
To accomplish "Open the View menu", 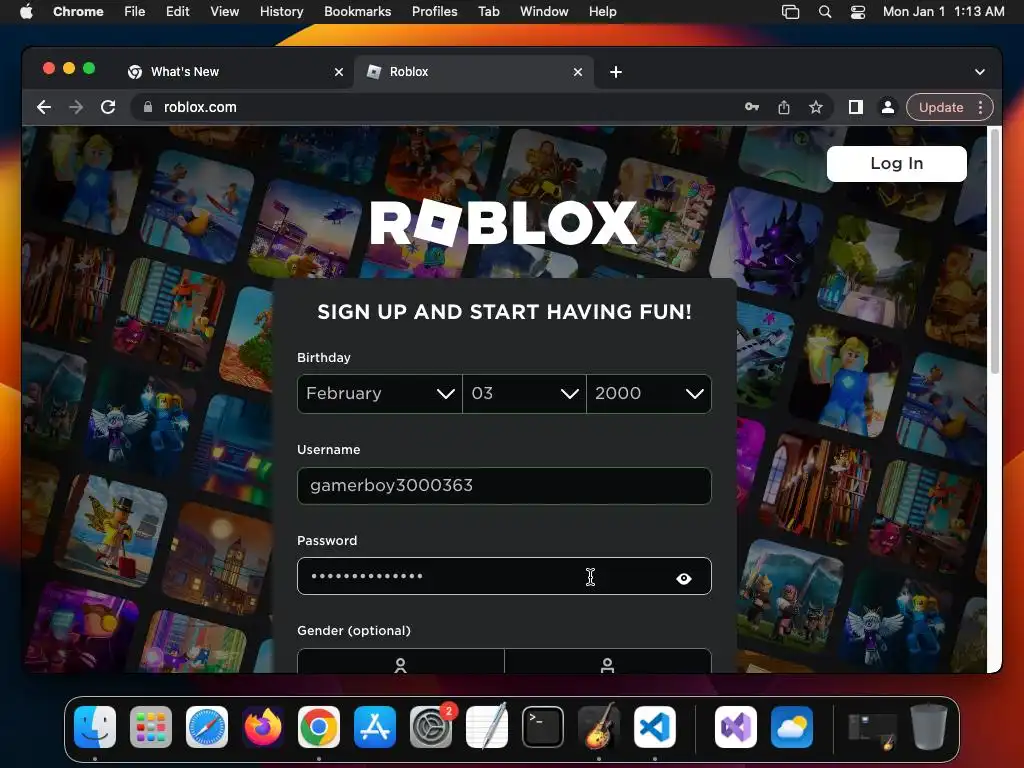I will point(225,12).
